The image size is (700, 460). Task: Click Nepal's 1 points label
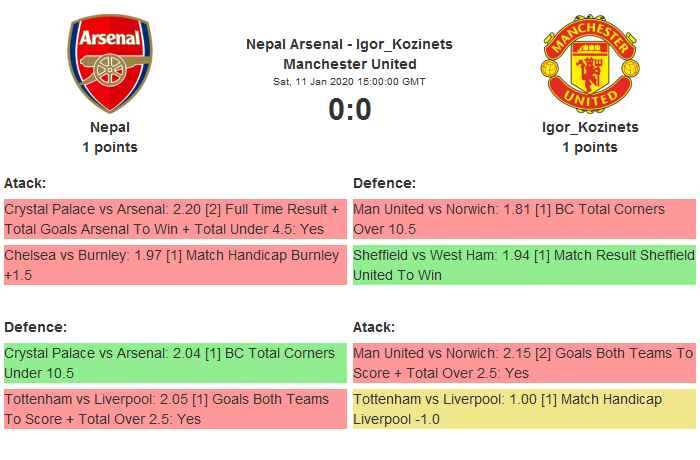pyautogui.click(x=110, y=147)
